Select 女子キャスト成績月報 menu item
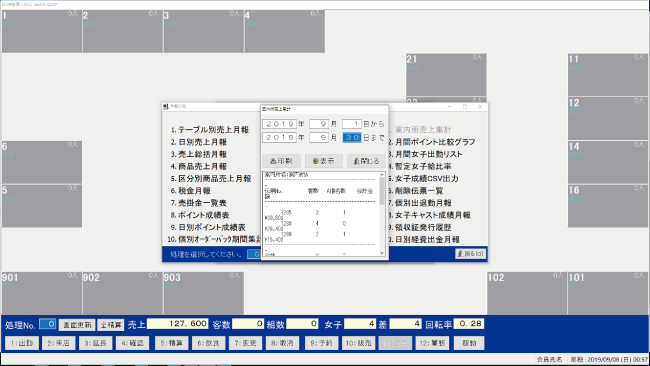650x366 pixels. point(429,215)
